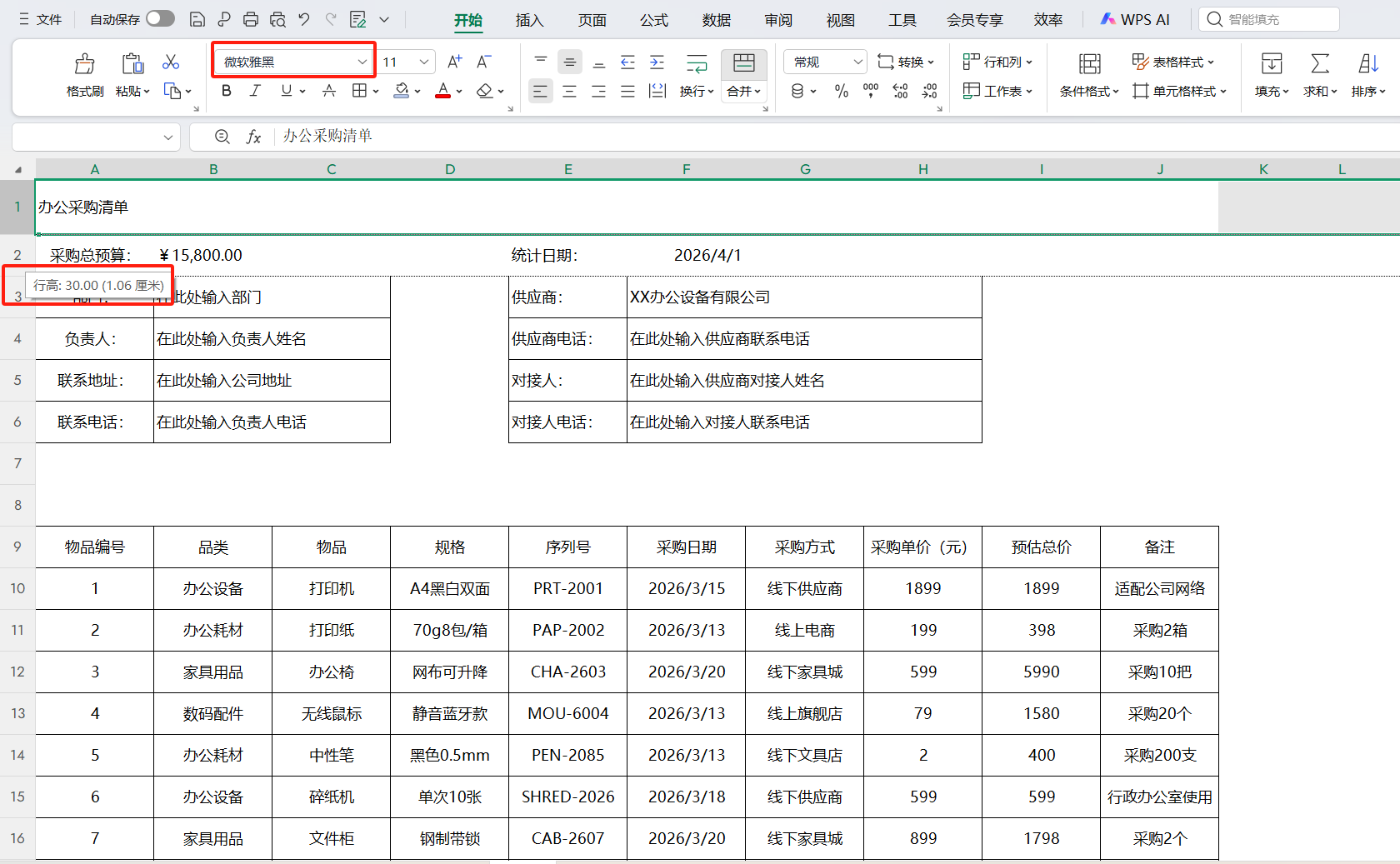Click the Percent style icon

pos(842,91)
